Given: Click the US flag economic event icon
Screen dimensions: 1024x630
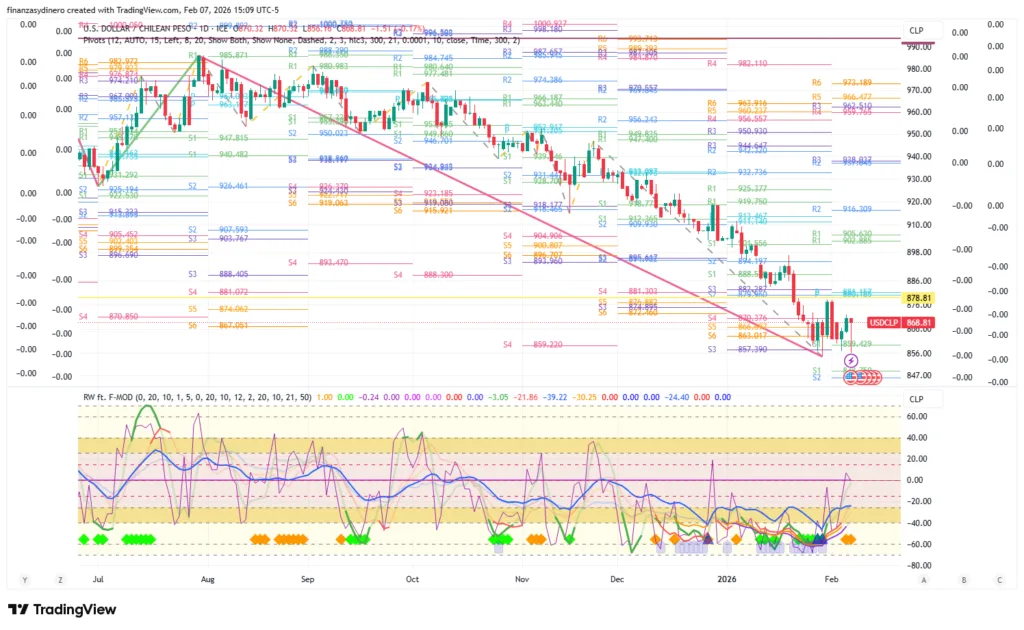Looking at the screenshot, I should click(852, 376).
